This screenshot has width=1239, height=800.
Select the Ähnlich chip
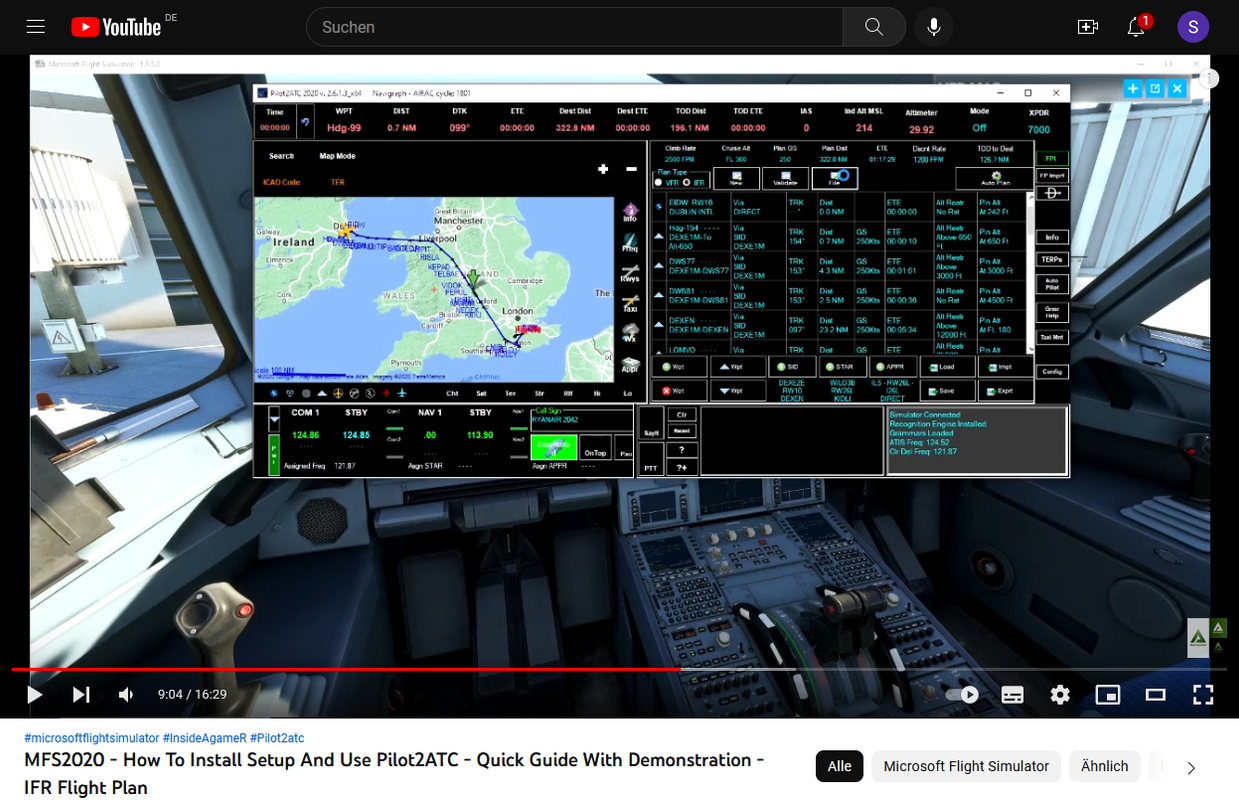click(x=1105, y=766)
